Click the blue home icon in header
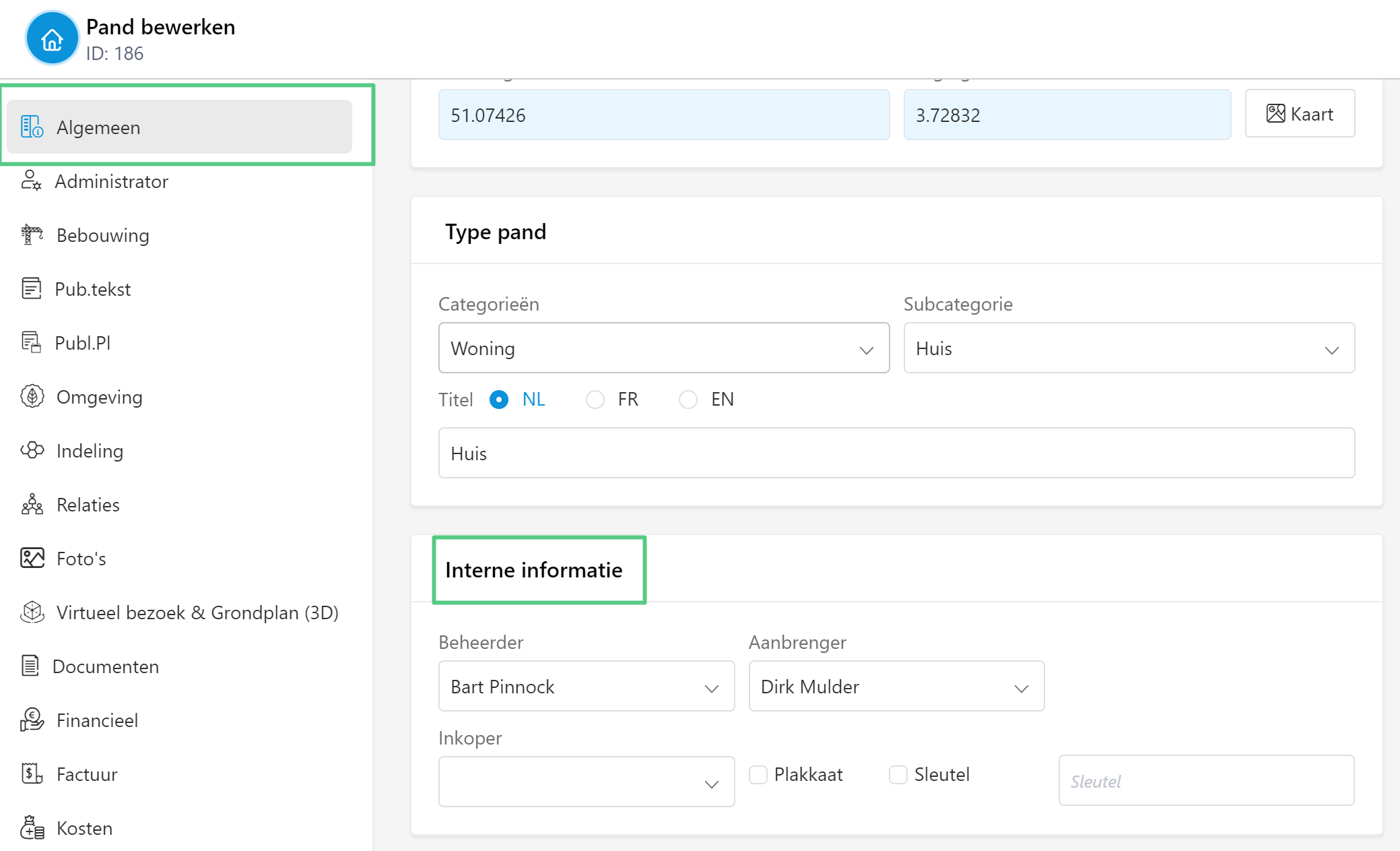The height and width of the screenshot is (851, 1400). [52, 39]
